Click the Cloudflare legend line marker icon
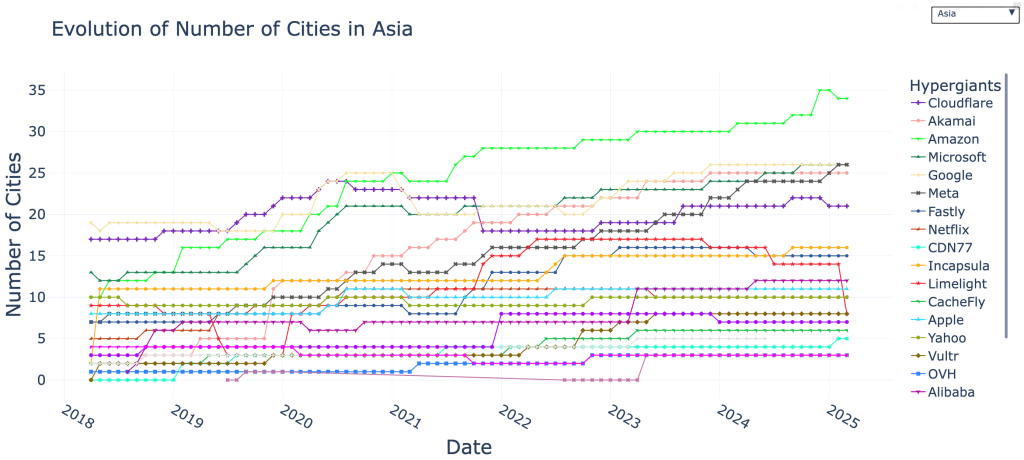Image resolution: width=1024 pixels, height=460 pixels. pyautogui.click(x=917, y=103)
